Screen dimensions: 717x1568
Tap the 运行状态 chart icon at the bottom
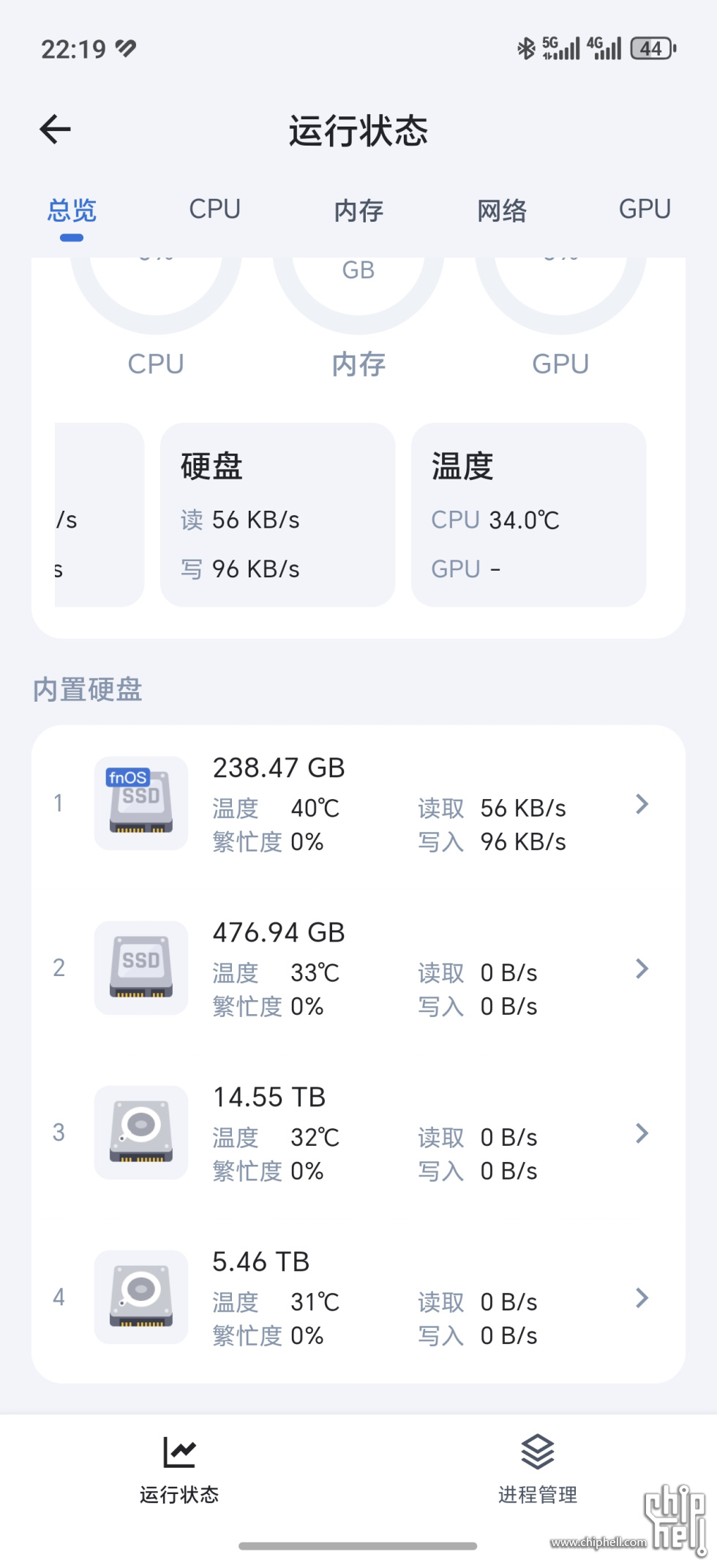(179, 1452)
